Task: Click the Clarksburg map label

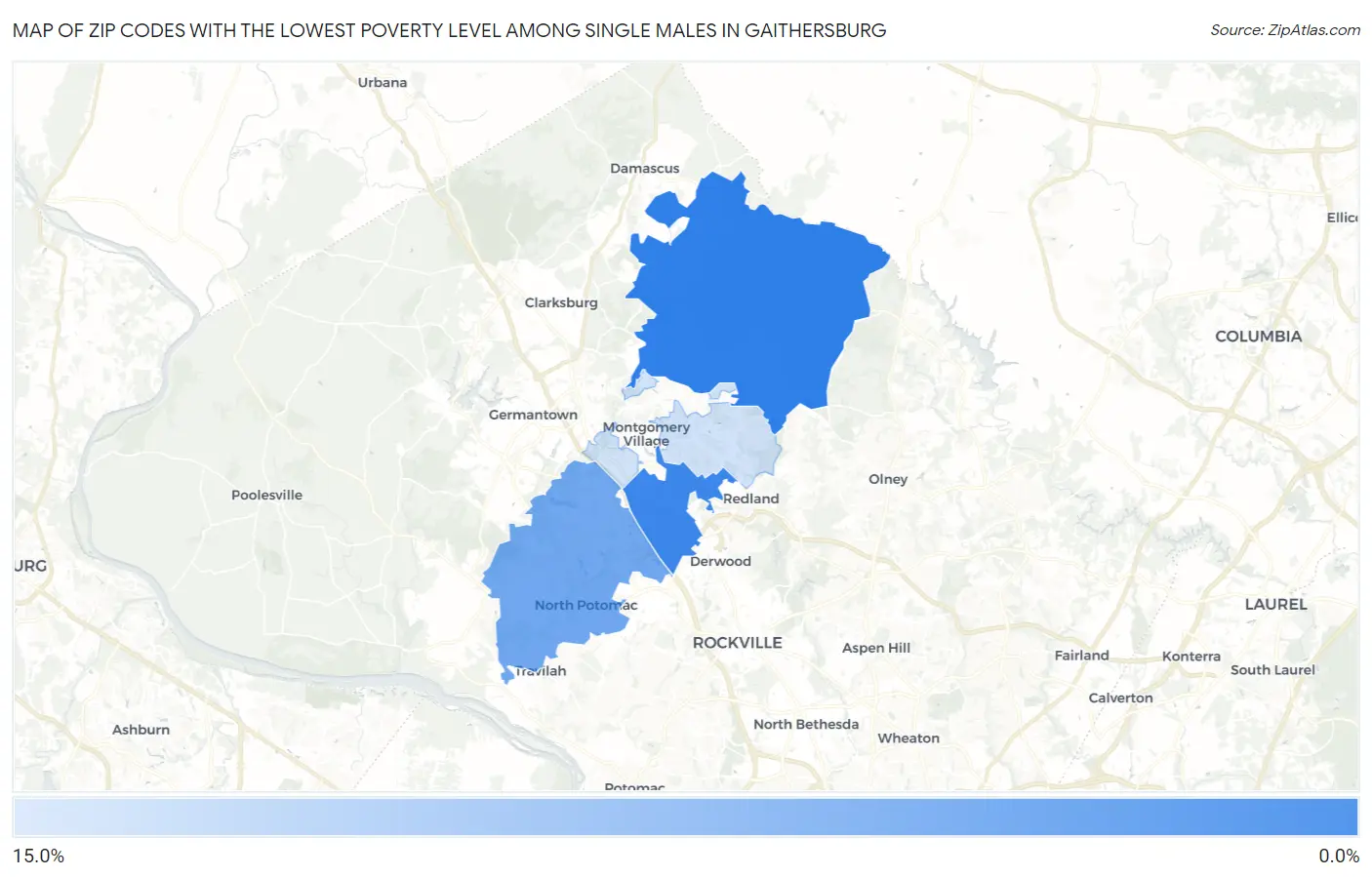Action: tap(561, 302)
